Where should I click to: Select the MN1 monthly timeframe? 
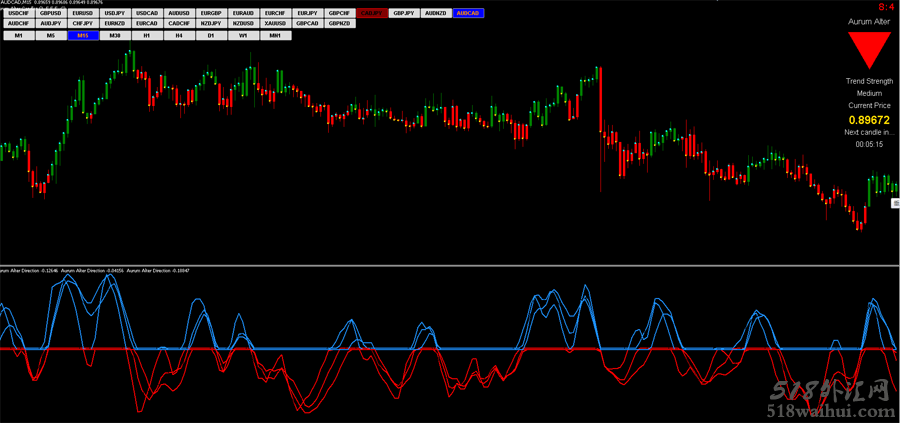[275, 35]
